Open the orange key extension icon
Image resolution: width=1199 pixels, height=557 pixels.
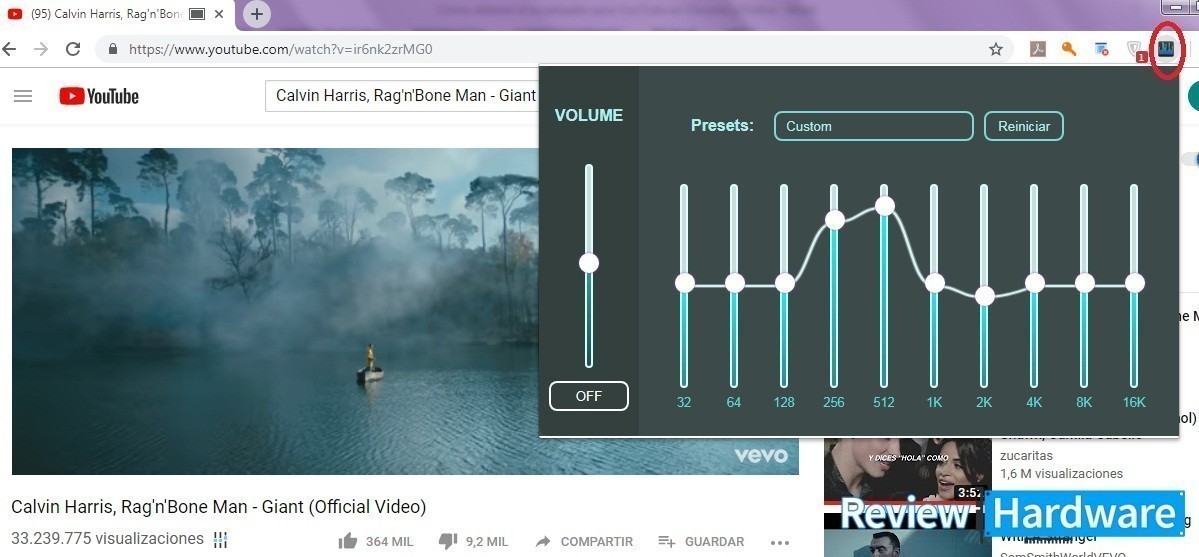pyautogui.click(x=1069, y=49)
